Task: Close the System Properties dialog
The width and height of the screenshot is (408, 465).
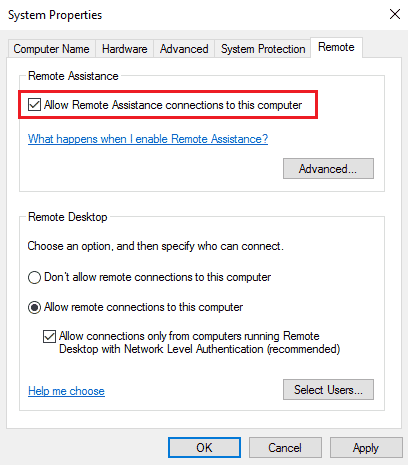Action: (395, 14)
